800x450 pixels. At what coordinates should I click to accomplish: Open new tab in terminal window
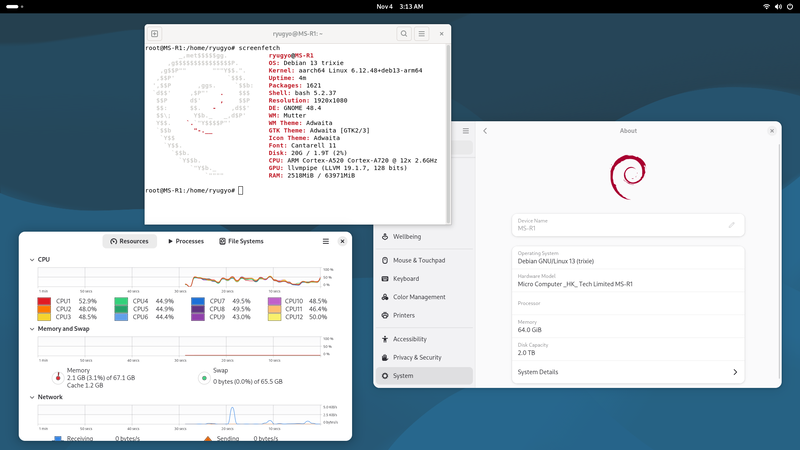click(x=155, y=34)
